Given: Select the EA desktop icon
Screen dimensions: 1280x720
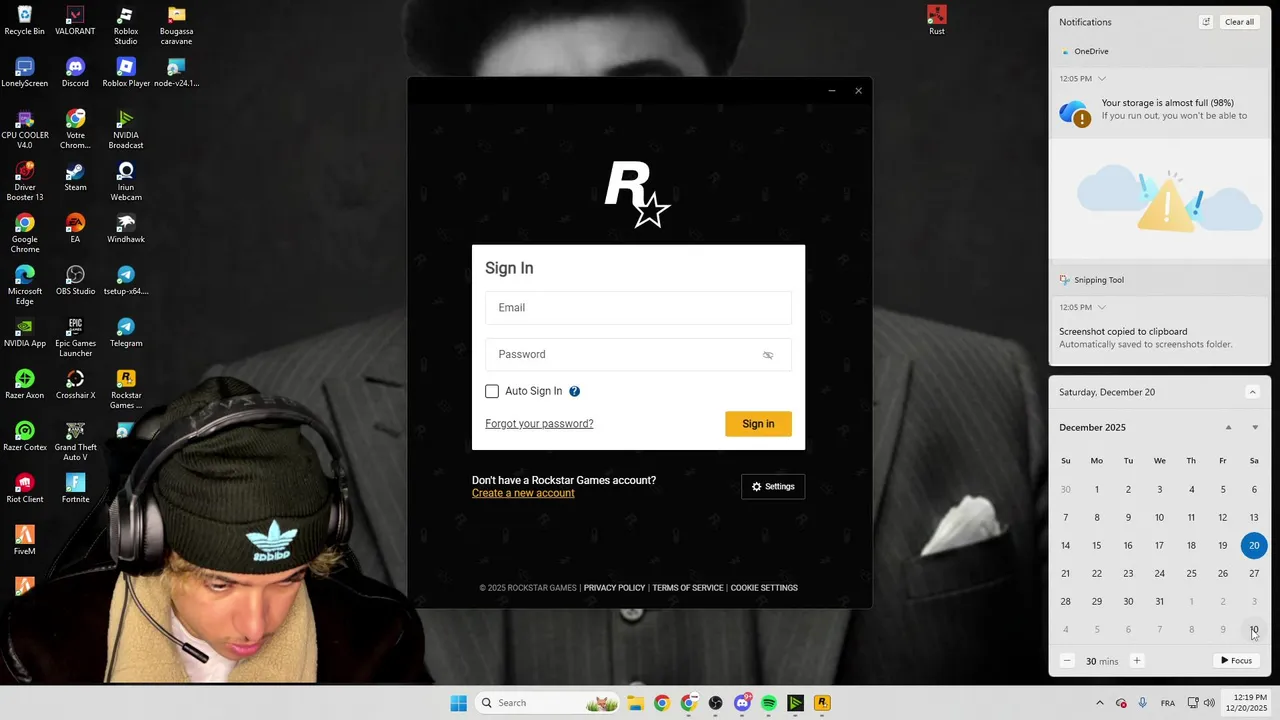Looking at the screenshot, I should (75, 229).
